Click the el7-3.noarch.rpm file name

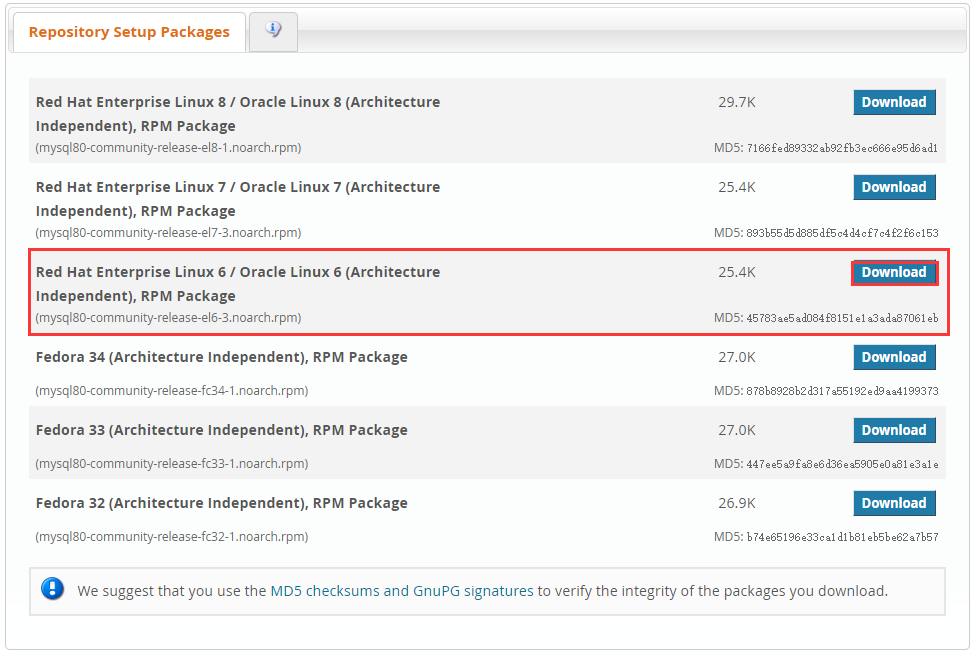coord(168,233)
